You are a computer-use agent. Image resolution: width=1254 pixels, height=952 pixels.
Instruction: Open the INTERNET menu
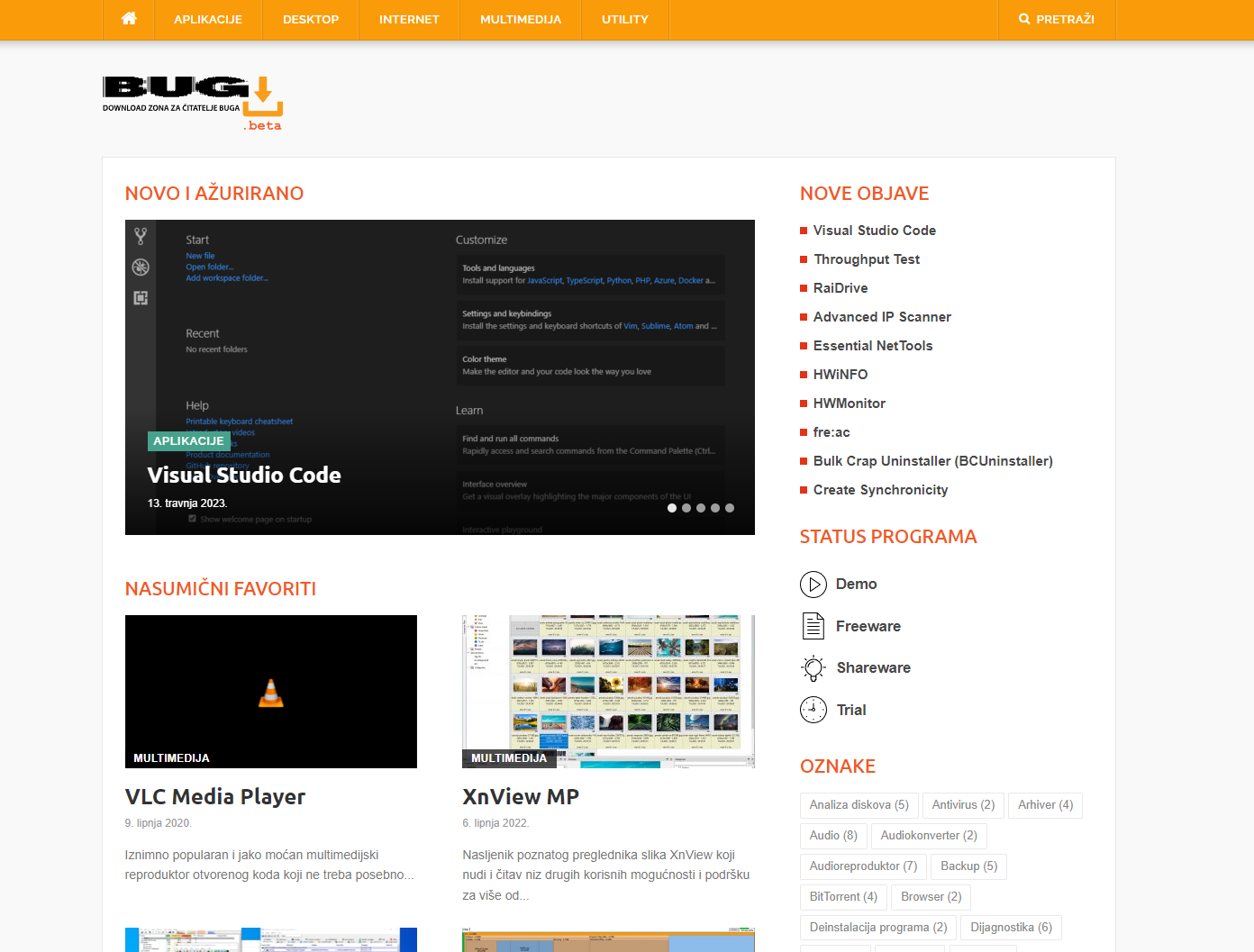(x=409, y=19)
